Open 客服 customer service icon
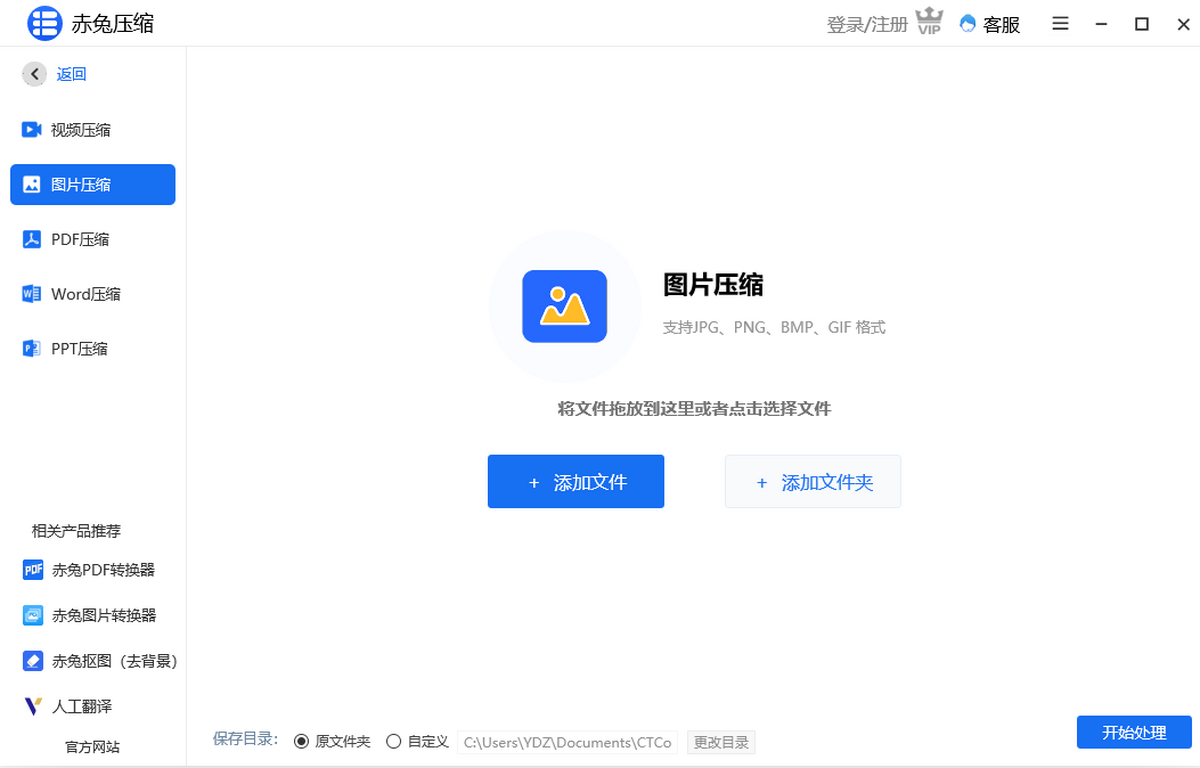Screen dimensions: 1200x768 (967, 24)
